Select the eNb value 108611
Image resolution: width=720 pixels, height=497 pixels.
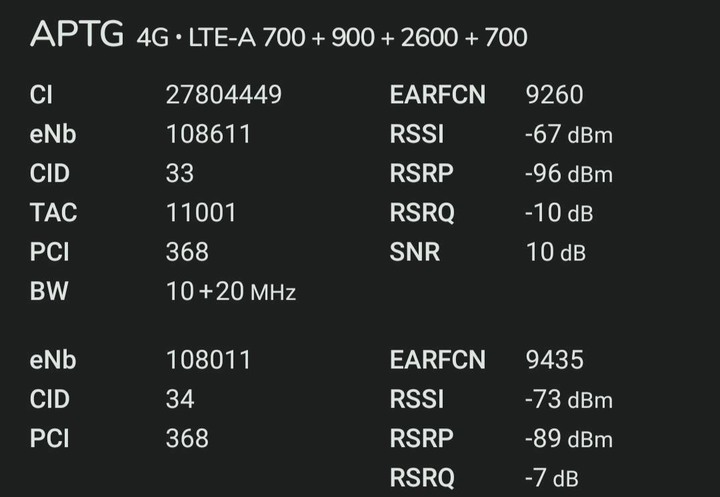click(x=208, y=134)
